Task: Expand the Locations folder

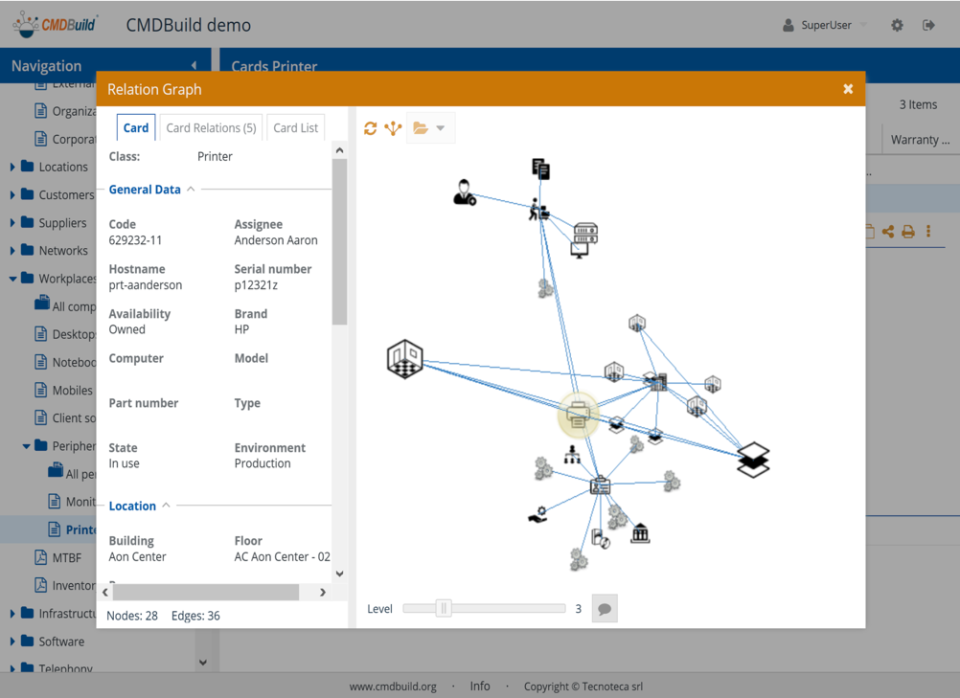Action: click(12, 167)
